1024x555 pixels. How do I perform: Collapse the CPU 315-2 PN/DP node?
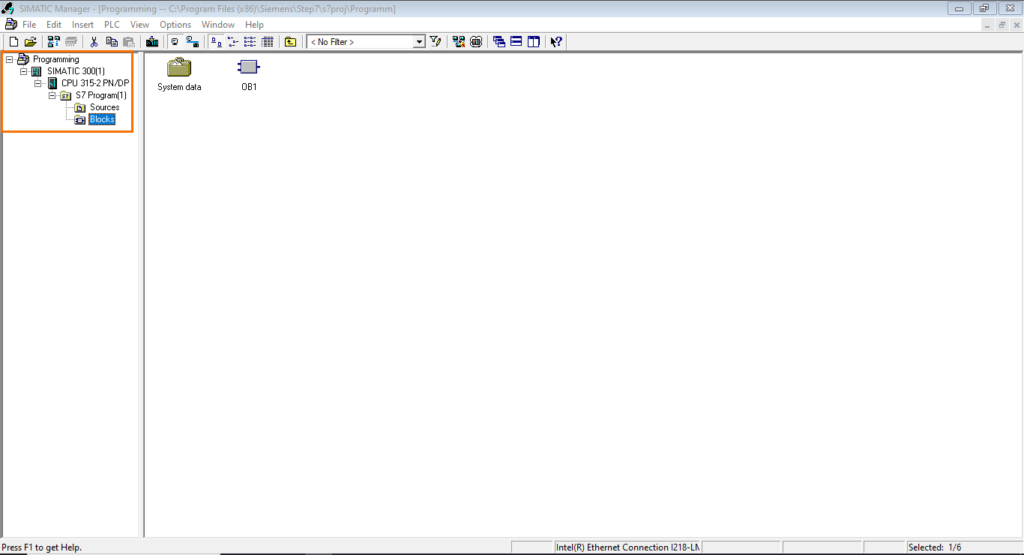(38, 84)
